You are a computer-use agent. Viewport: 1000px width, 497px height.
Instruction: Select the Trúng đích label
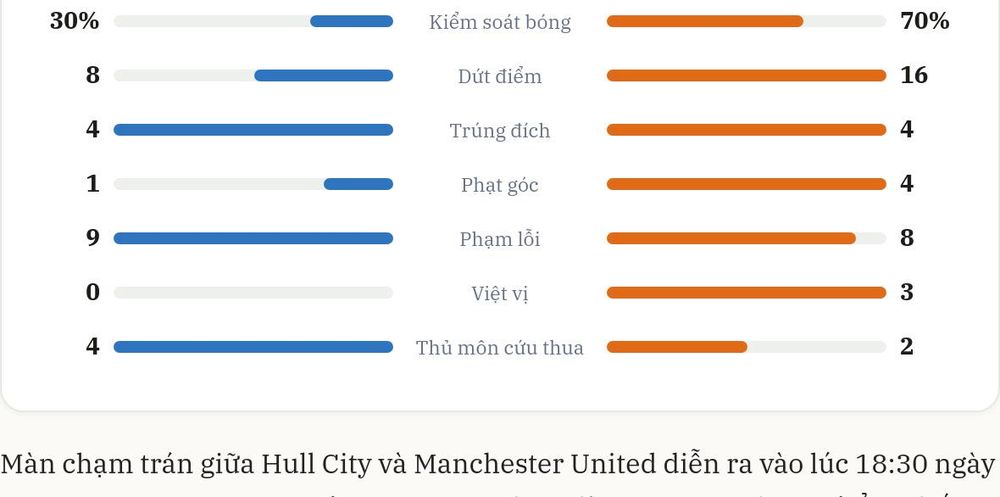(499, 131)
